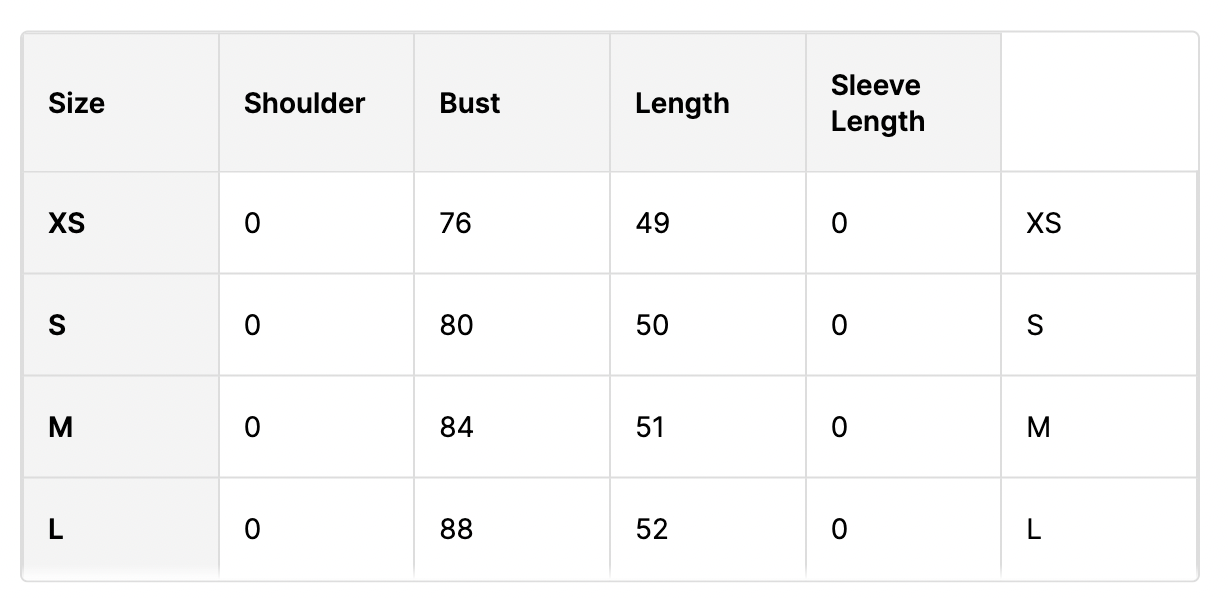Select length value 50 in S row

(x=652, y=325)
